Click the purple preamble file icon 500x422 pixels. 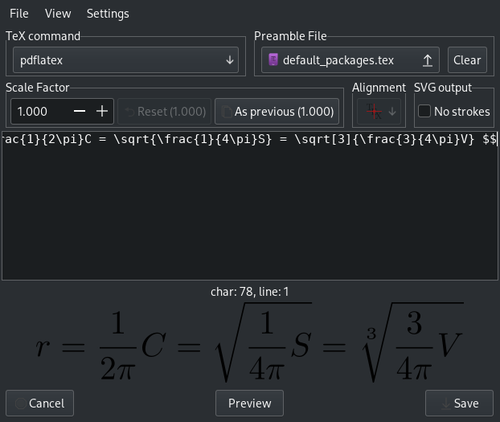click(273, 60)
